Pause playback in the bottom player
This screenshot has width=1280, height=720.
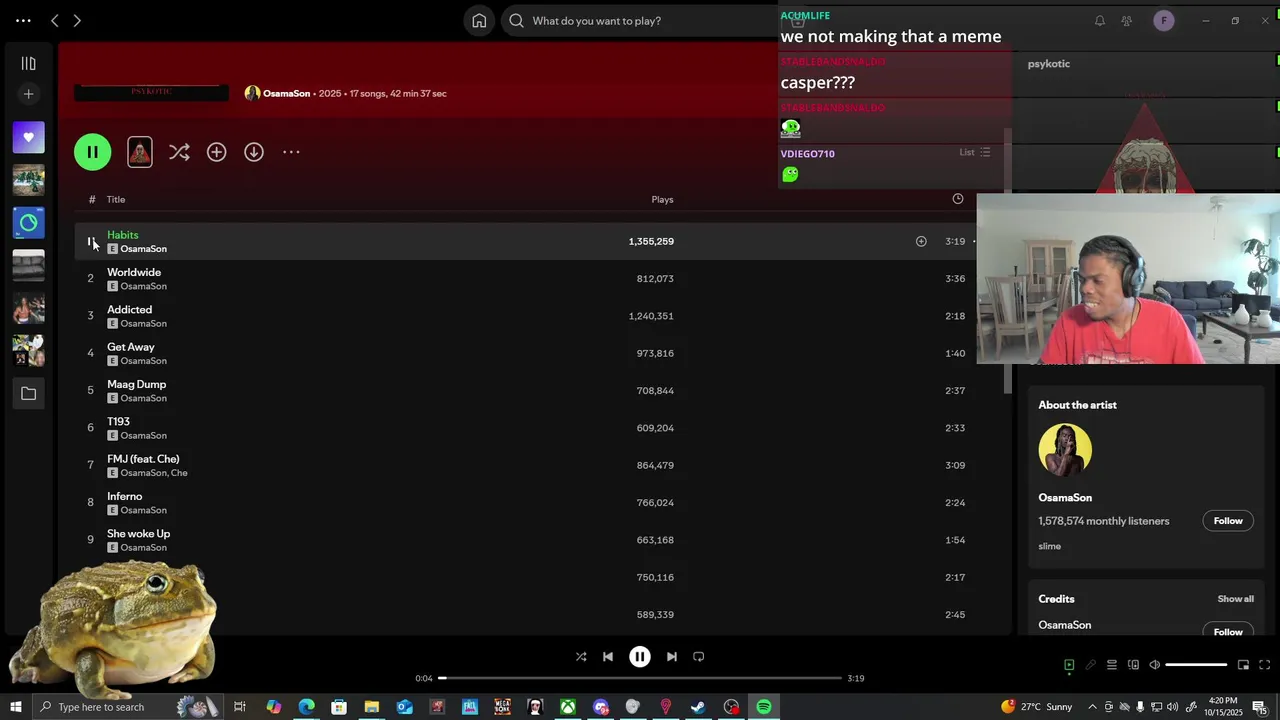640,657
